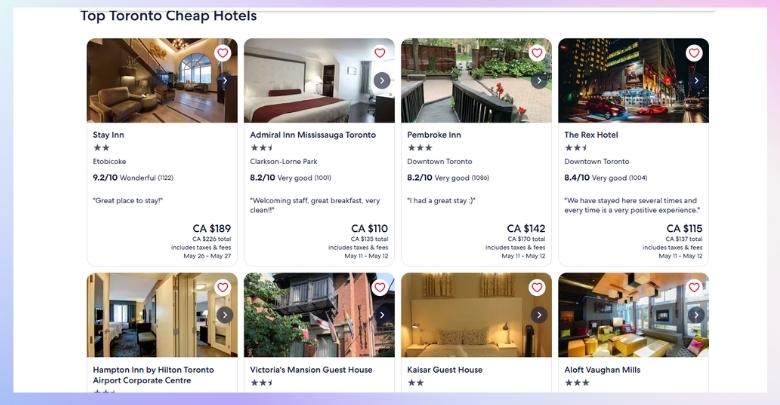Open Aloft Vaughan Mills lounge photo

[633, 315]
